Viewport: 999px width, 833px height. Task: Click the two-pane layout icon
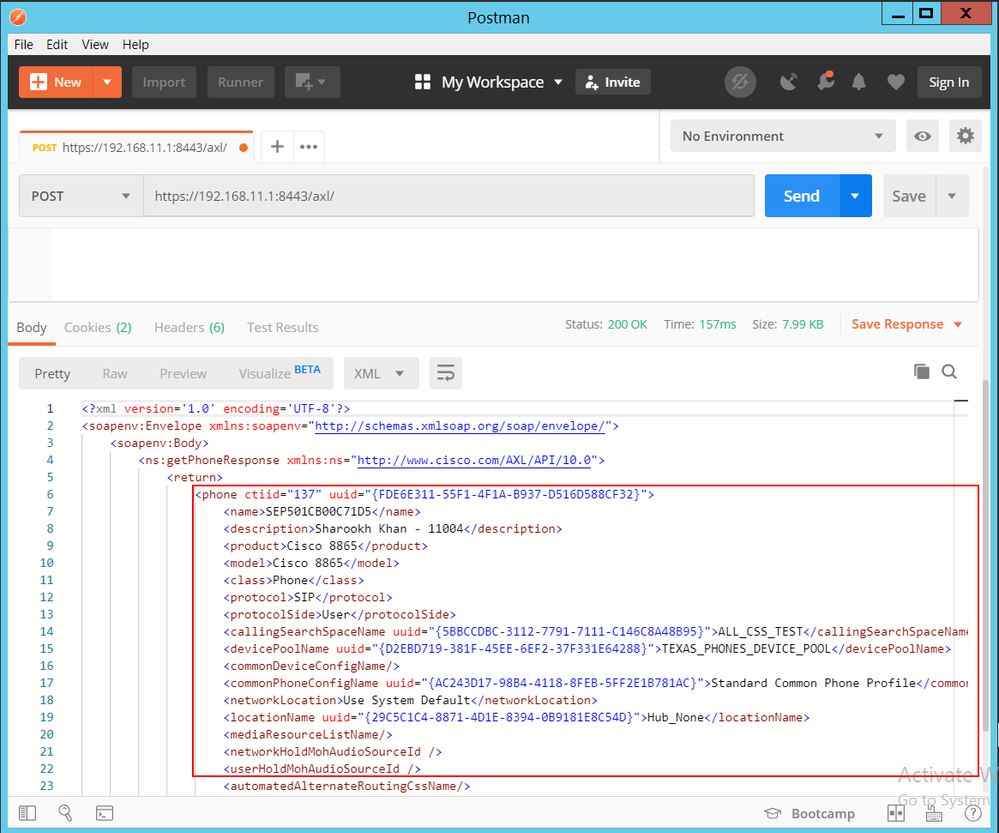click(x=896, y=814)
